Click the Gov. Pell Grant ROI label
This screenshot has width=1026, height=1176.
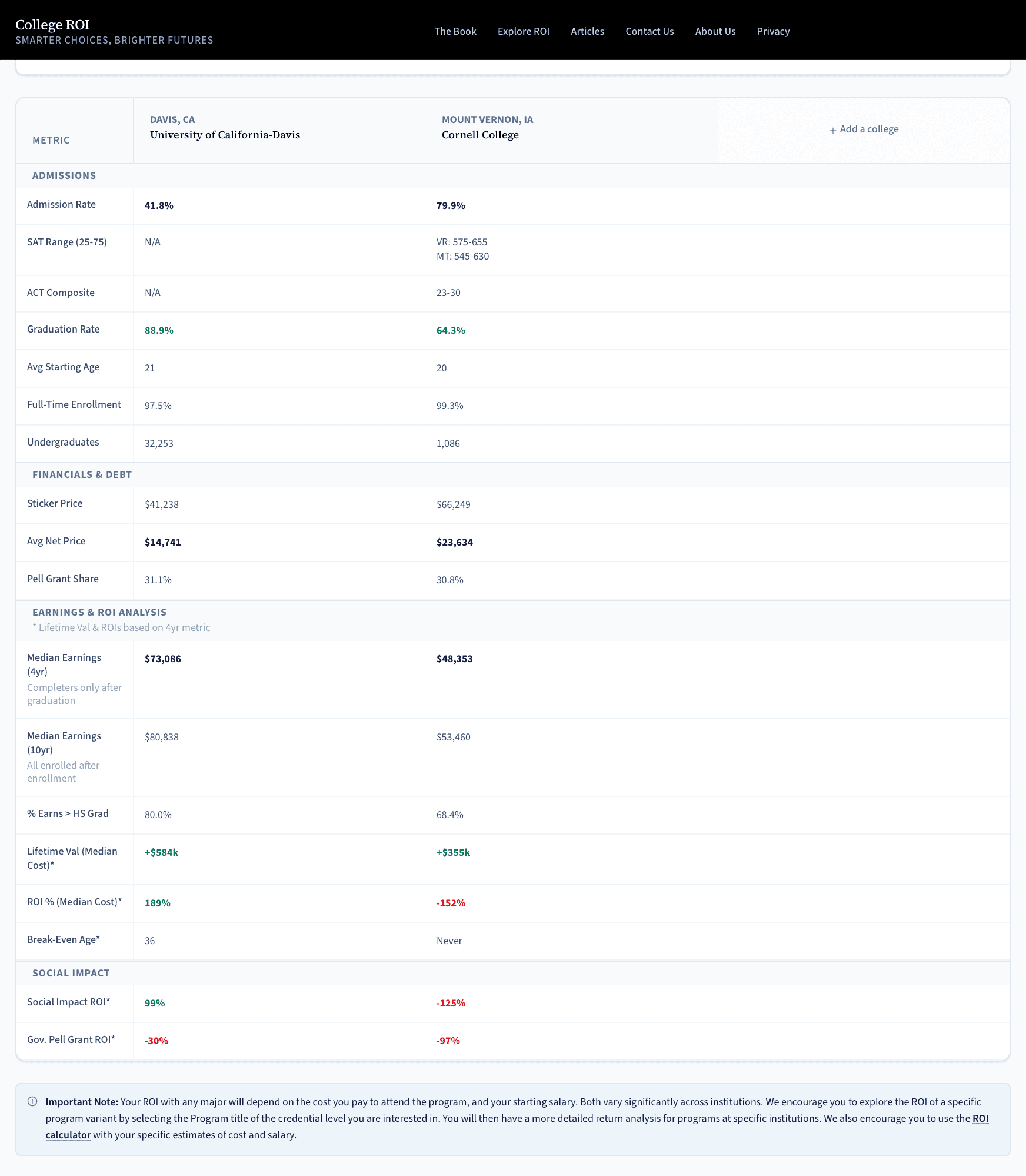tap(71, 1039)
